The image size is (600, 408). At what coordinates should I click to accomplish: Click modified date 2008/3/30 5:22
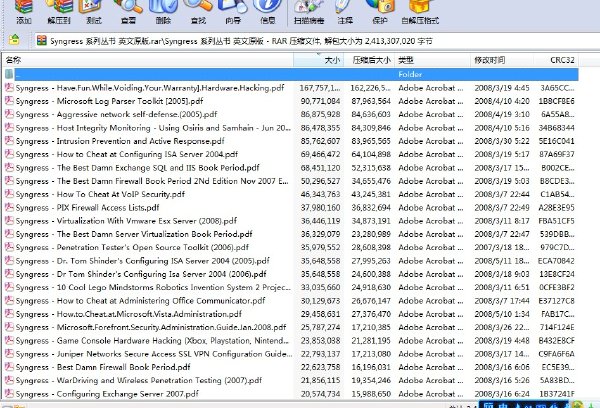point(502,141)
